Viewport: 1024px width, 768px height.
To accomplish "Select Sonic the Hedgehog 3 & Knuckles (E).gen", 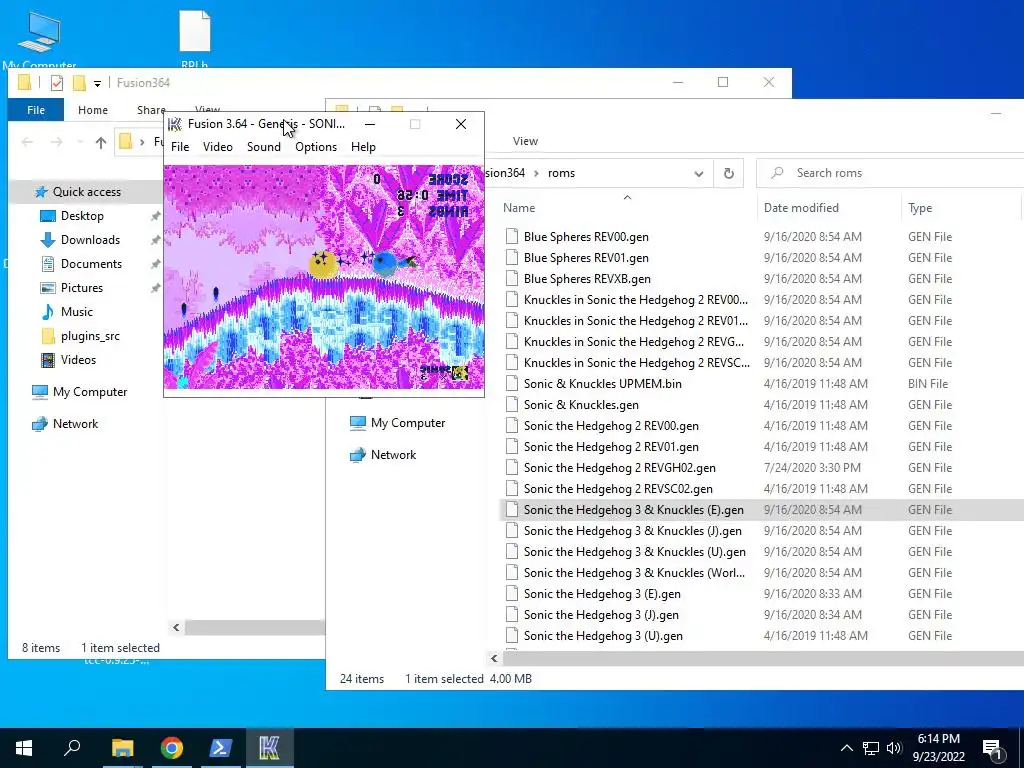I will point(633,510).
